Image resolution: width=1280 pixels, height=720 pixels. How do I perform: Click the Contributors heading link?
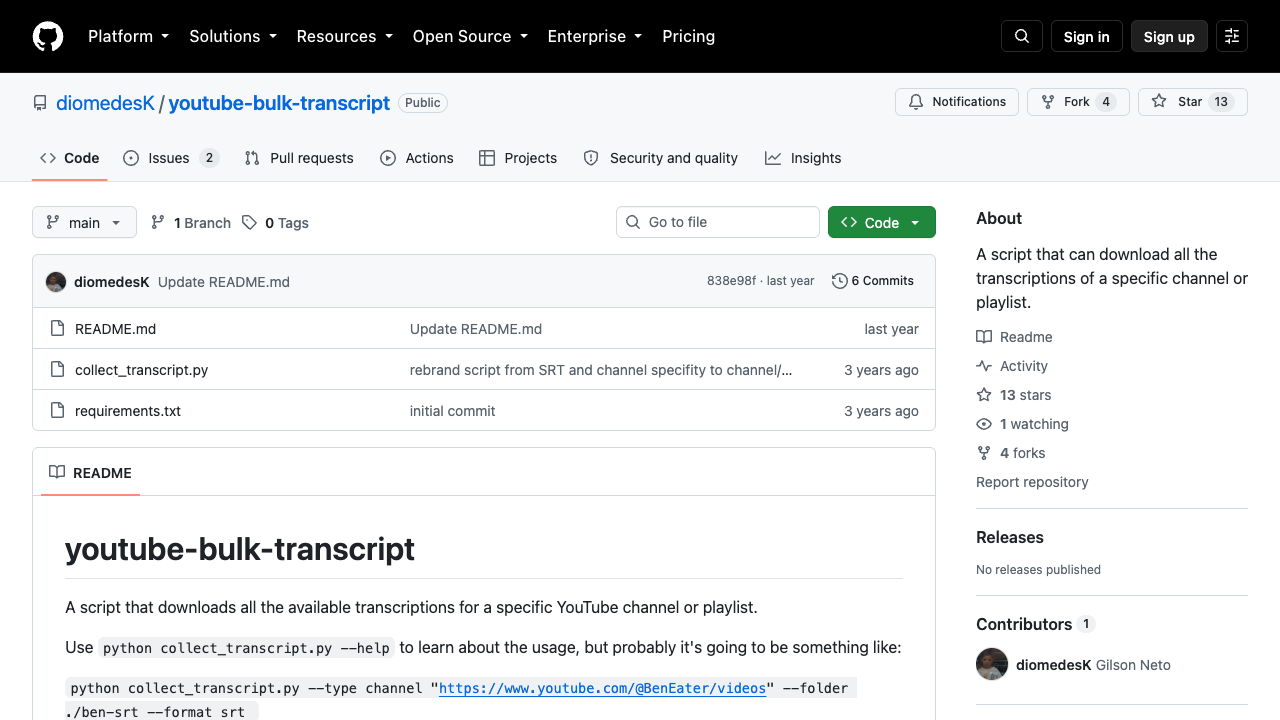coord(1024,624)
